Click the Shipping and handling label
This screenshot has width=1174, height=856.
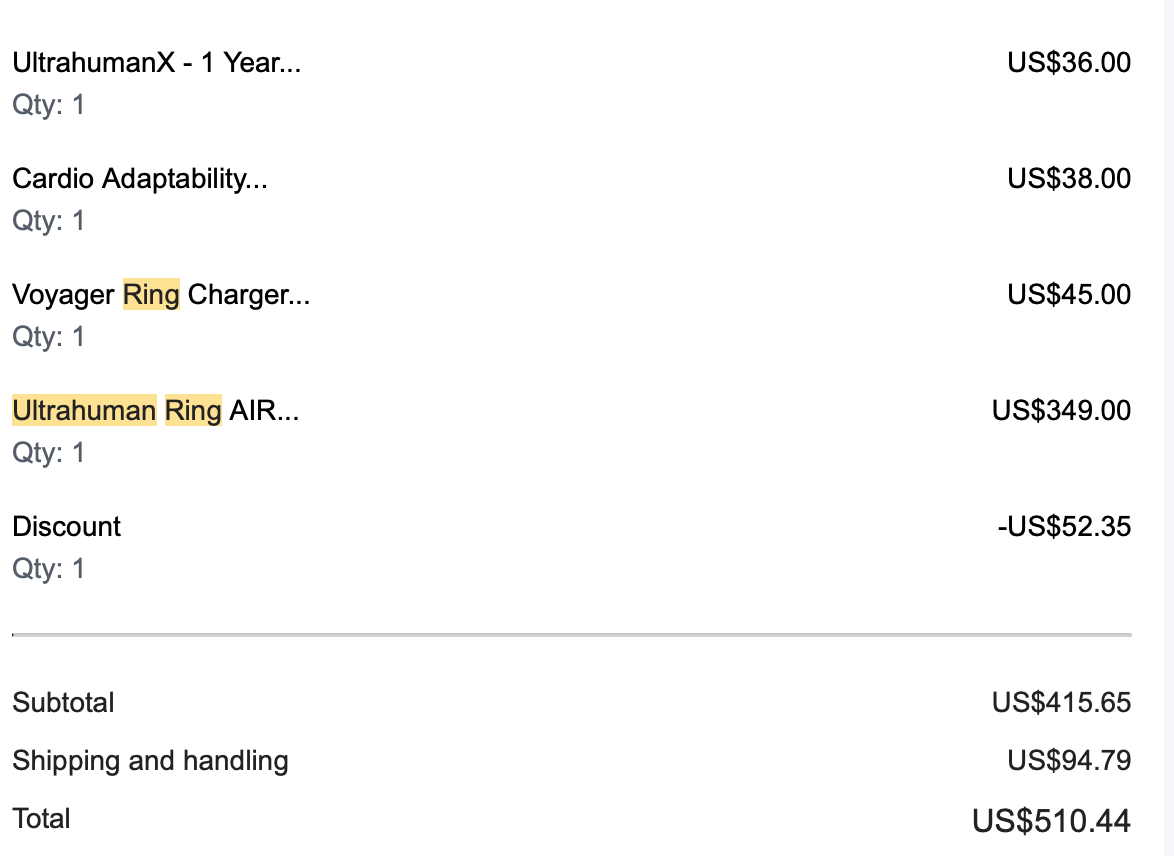click(x=150, y=761)
